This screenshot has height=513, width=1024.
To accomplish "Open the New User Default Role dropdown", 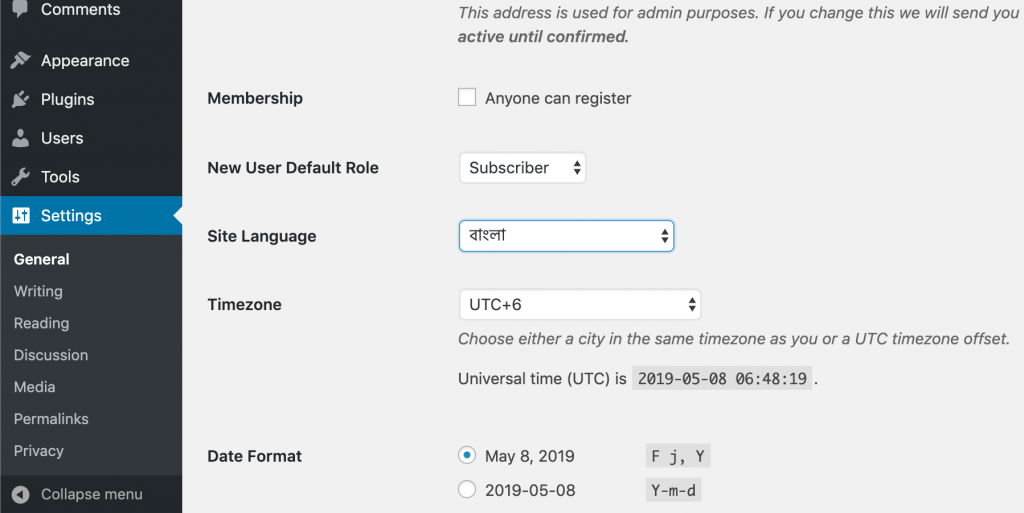I will [x=522, y=168].
